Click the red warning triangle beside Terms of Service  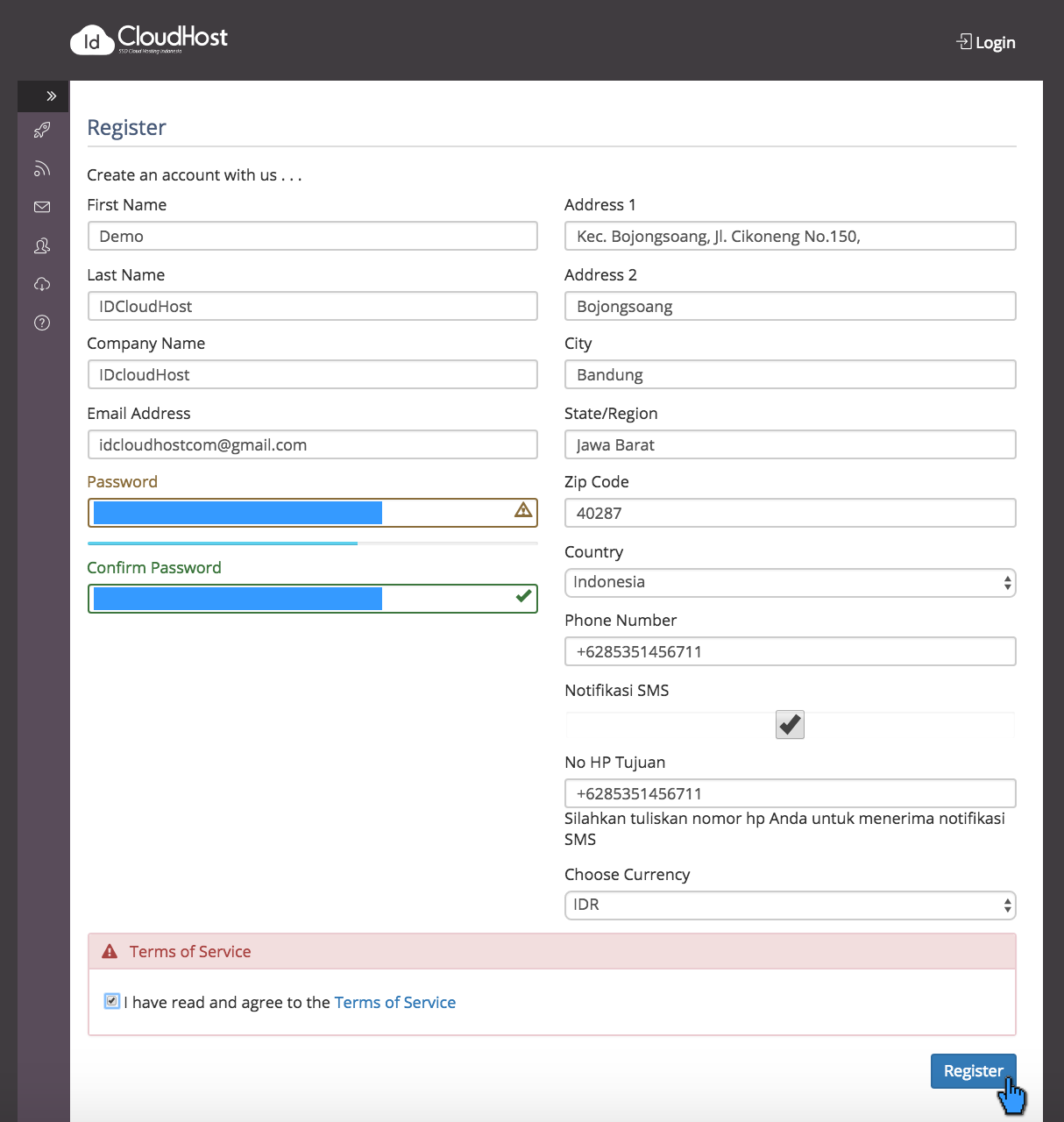coord(110,950)
